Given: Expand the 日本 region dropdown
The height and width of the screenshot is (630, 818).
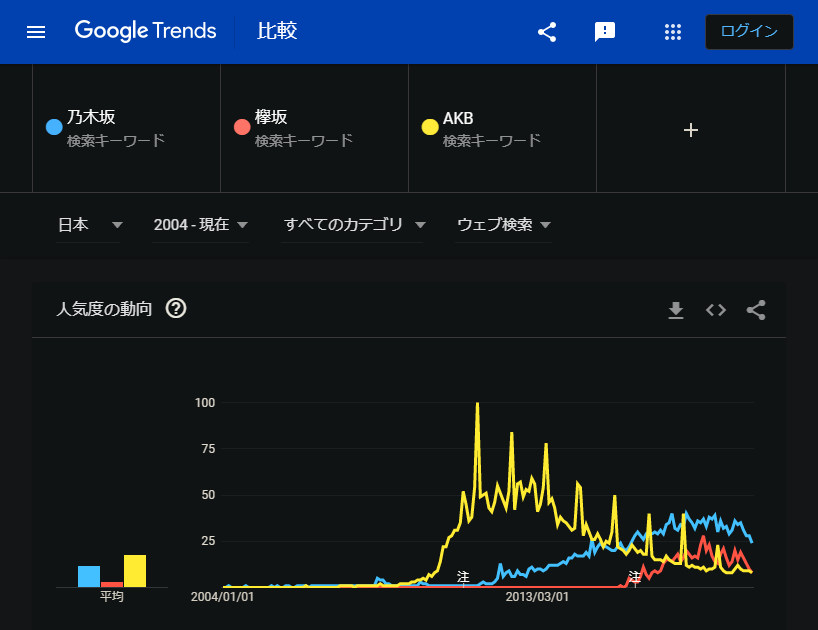Looking at the screenshot, I should click(x=90, y=225).
